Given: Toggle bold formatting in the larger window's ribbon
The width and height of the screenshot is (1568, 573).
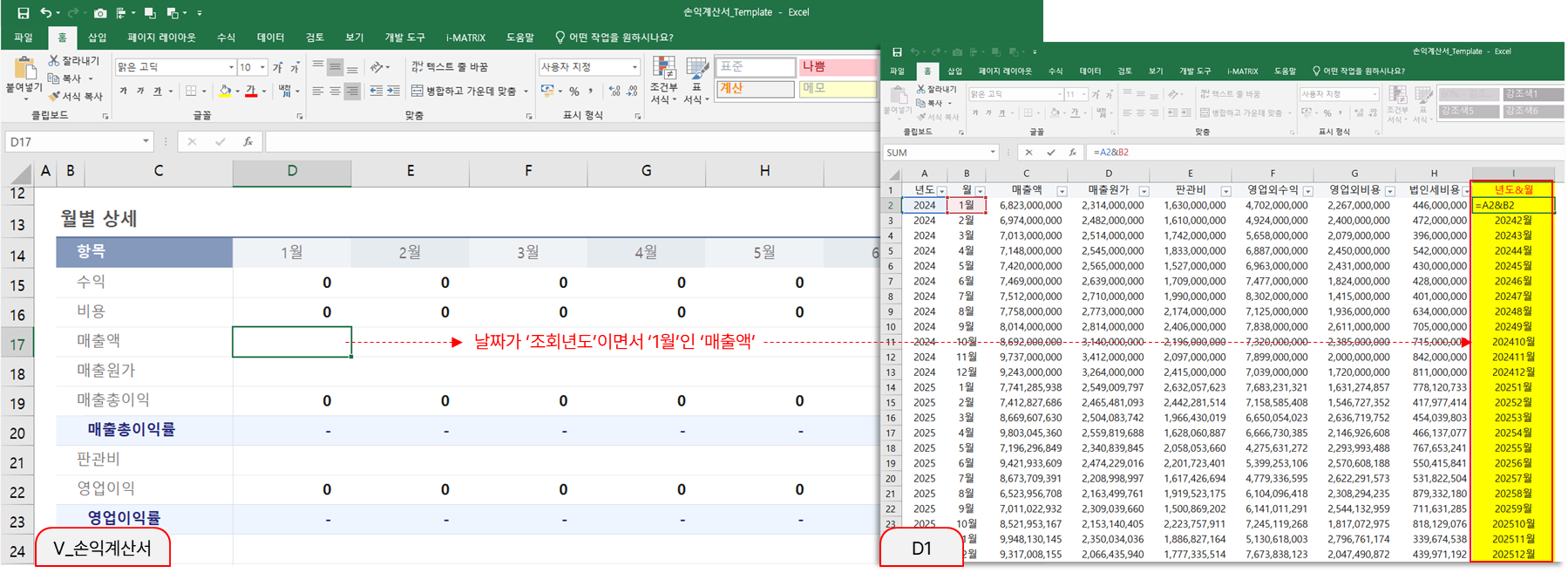Looking at the screenshot, I should click(x=124, y=91).
